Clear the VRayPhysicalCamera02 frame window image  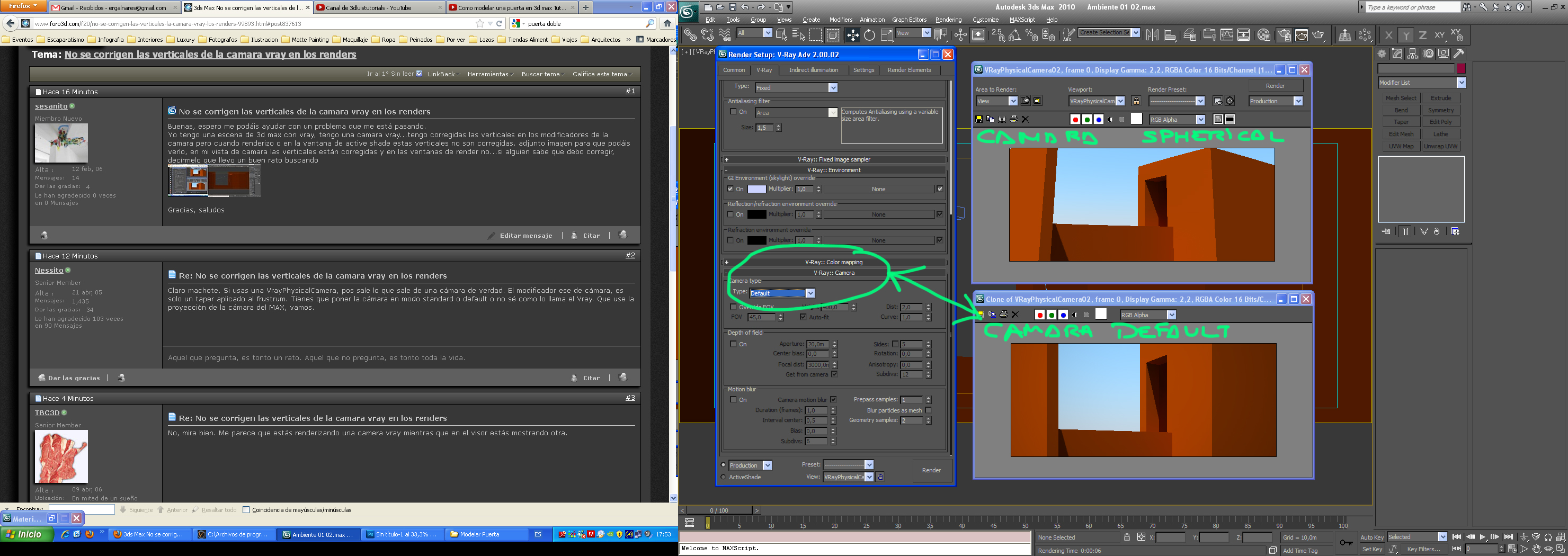pyautogui.click(x=1025, y=119)
